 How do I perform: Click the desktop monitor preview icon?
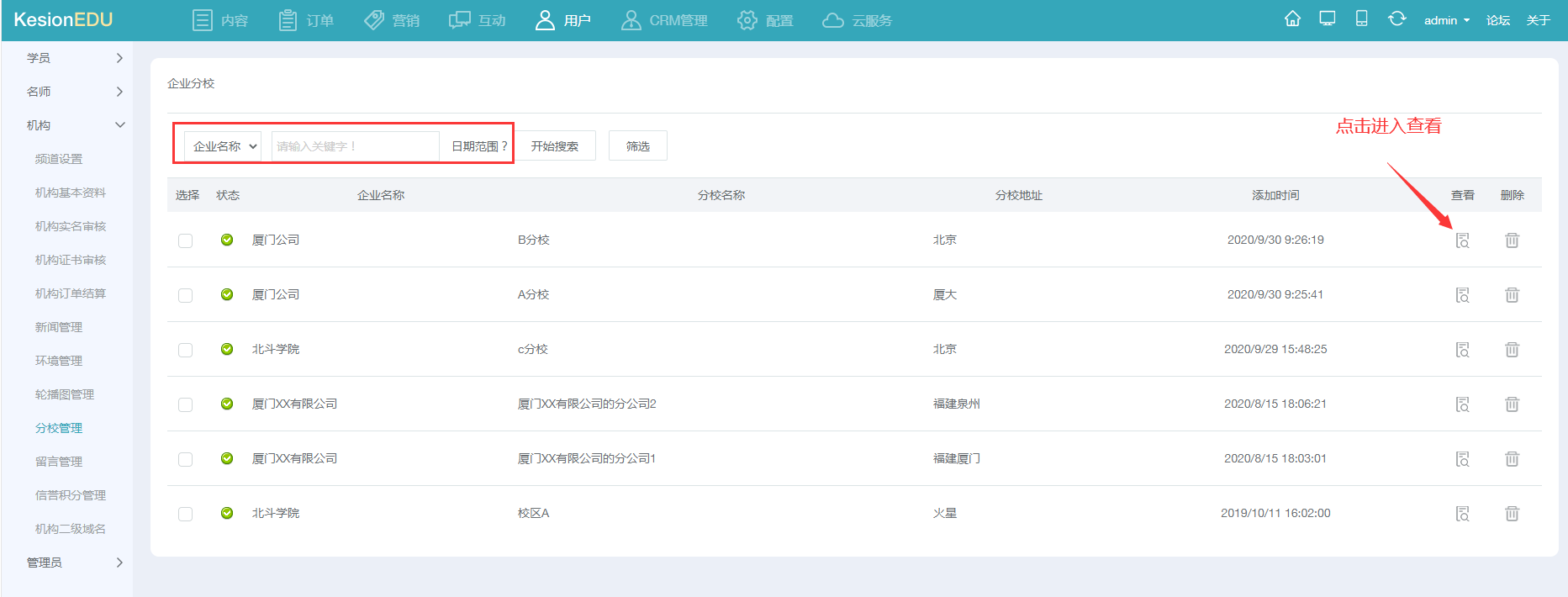click(1327, 19)
